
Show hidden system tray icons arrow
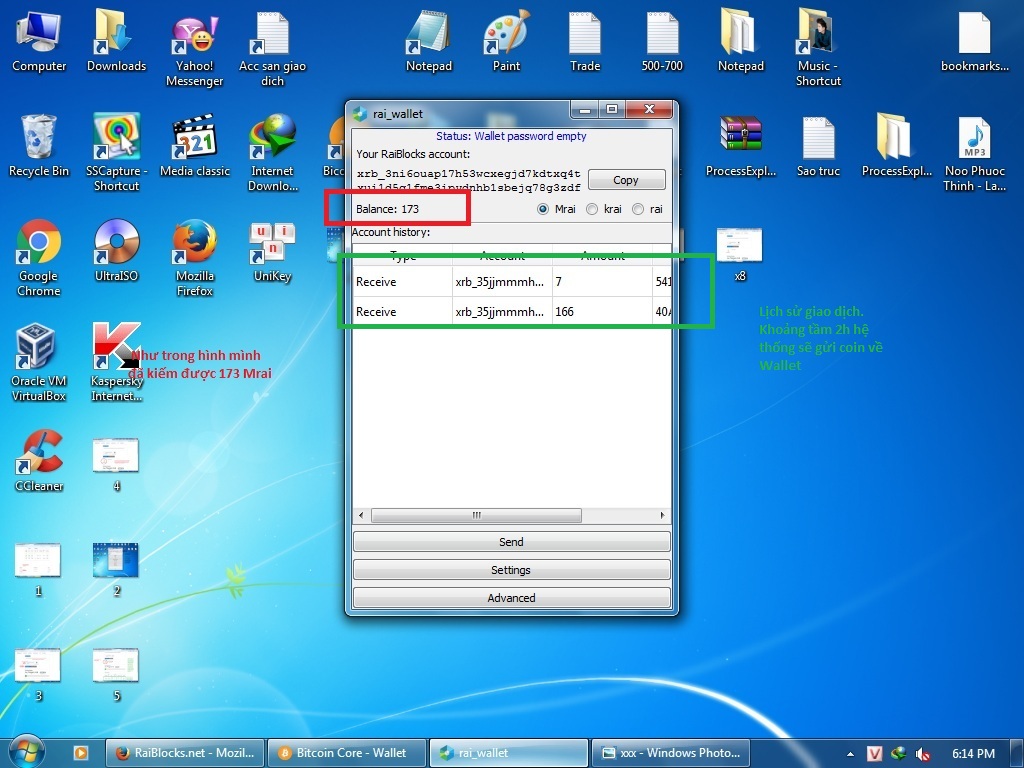850,754
